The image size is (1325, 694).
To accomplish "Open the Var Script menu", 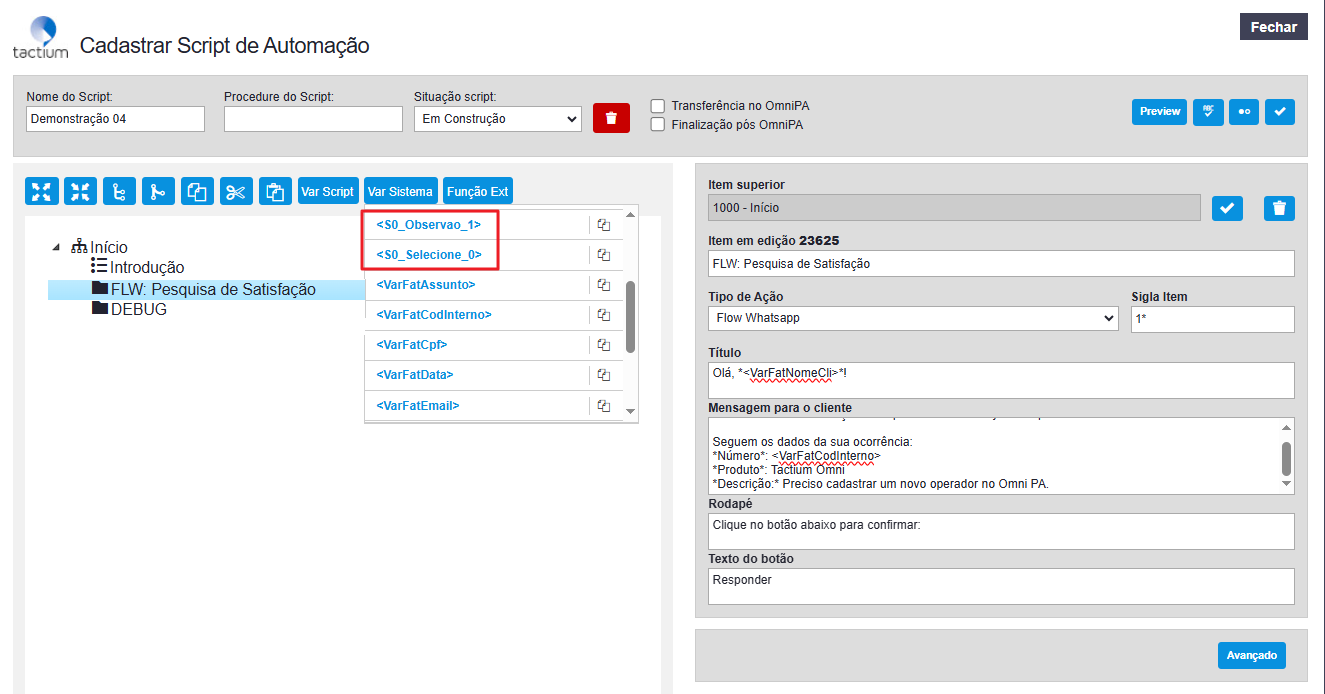I will [x=328, y=192].
